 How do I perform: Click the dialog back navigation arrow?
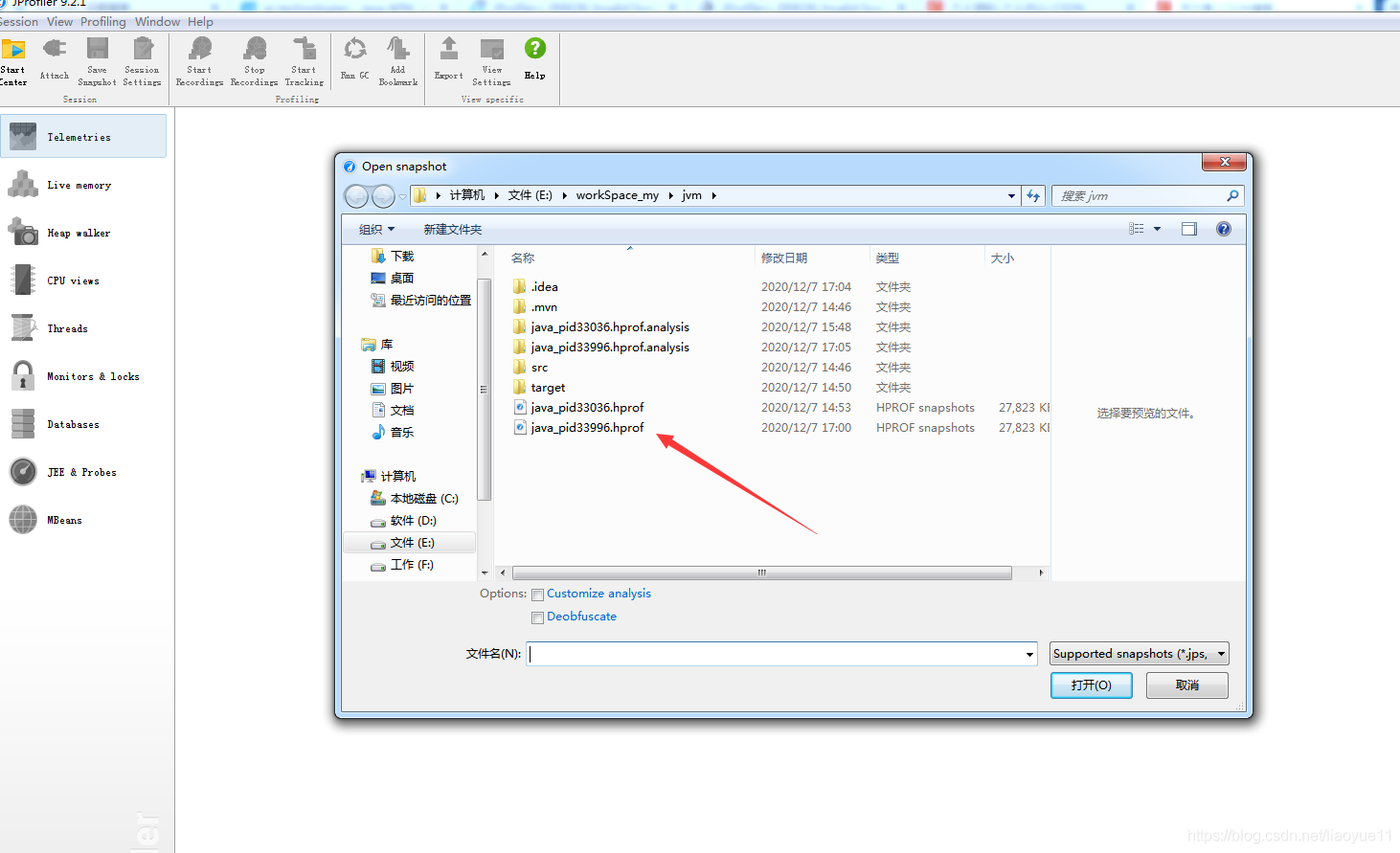(356, 196)
